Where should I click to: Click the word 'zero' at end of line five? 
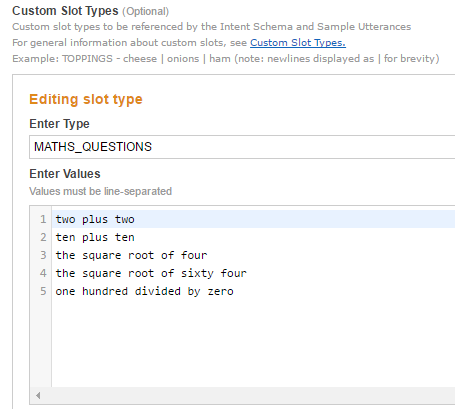click(220, 291)
